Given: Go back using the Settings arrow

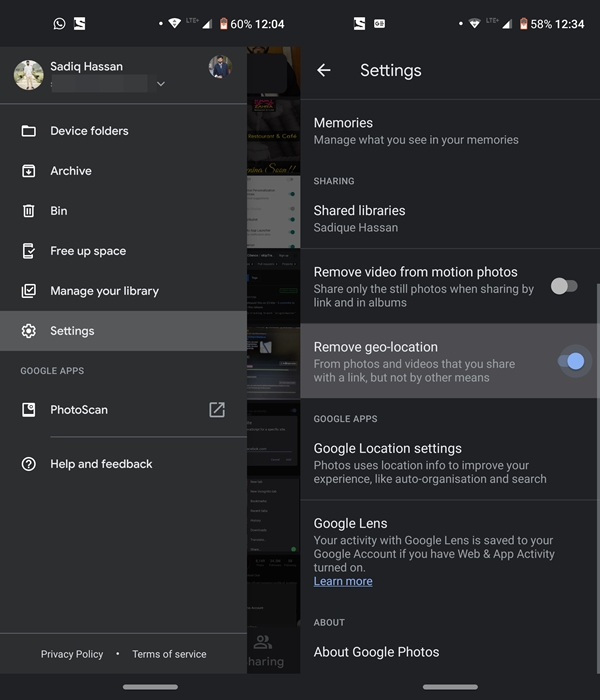Looking at the screenshot, I should (323, 70).
